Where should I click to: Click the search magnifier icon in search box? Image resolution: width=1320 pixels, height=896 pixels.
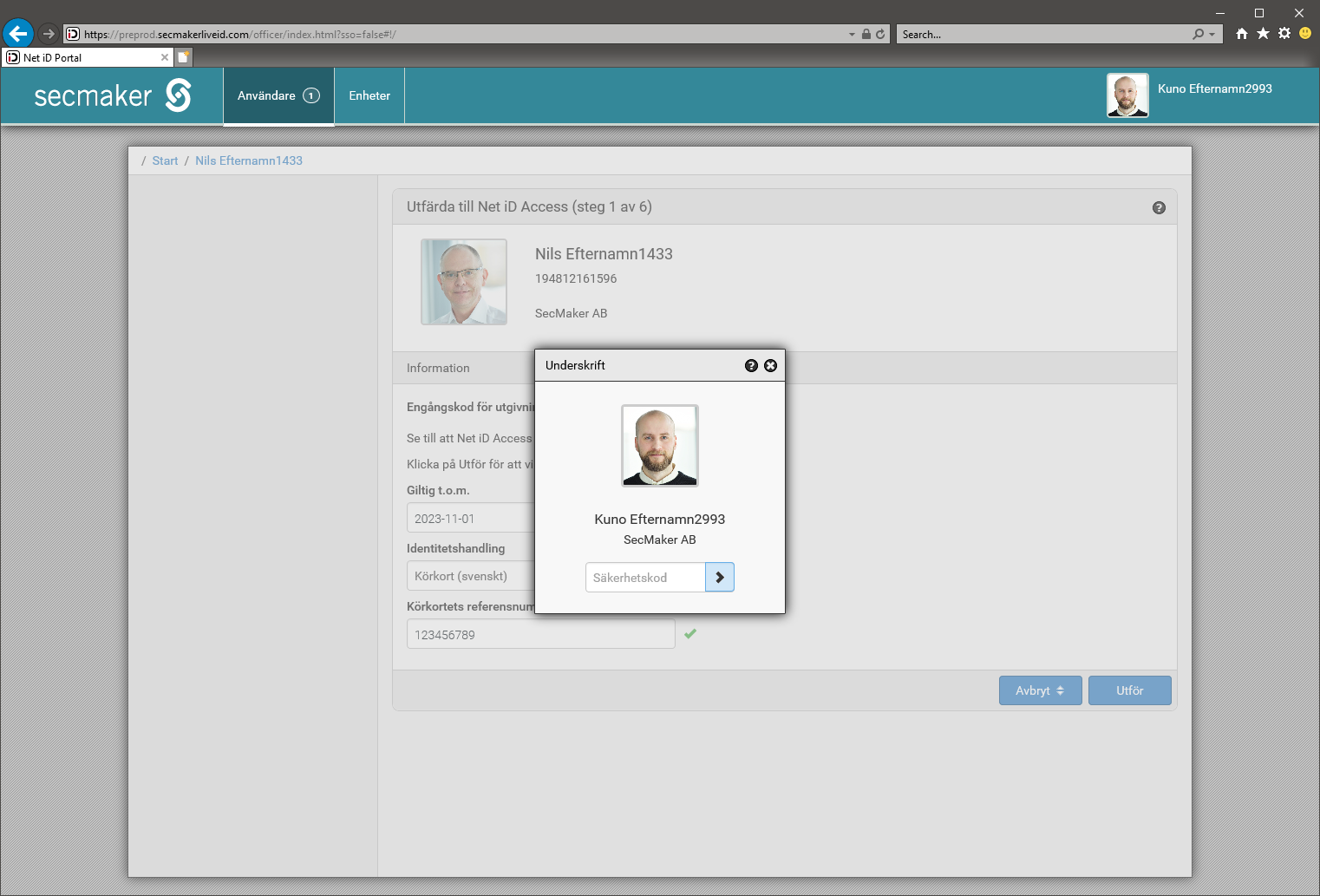pyautogui.click(x=1198, y=35)
